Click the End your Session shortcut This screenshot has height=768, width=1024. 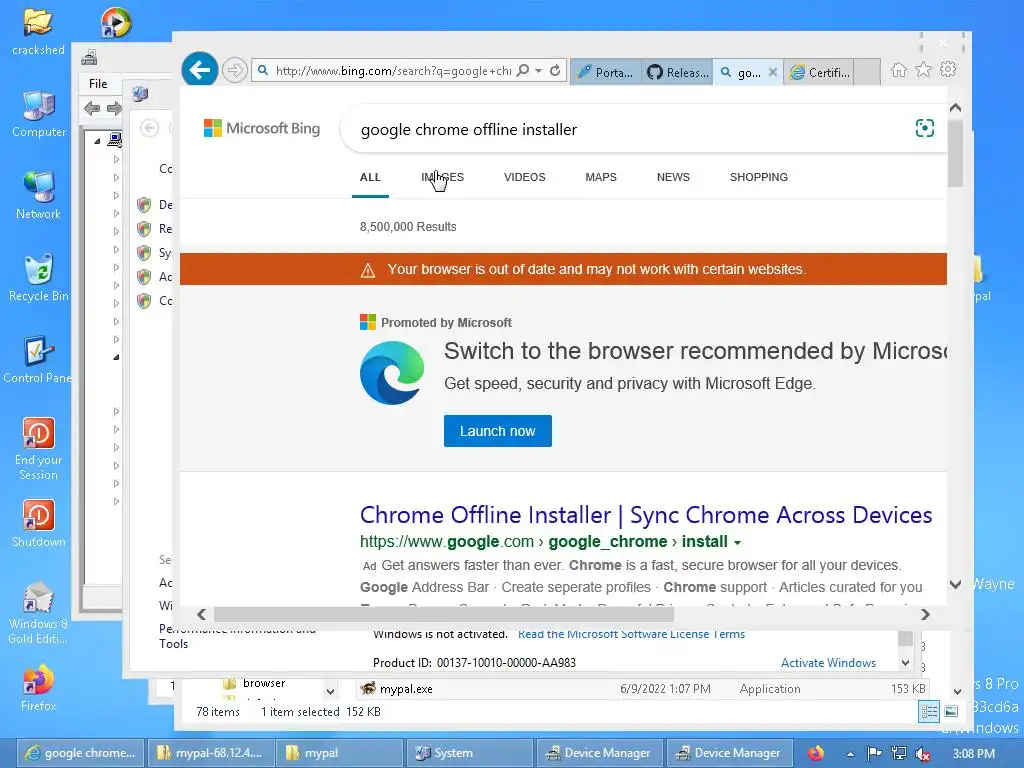point(39,449)
